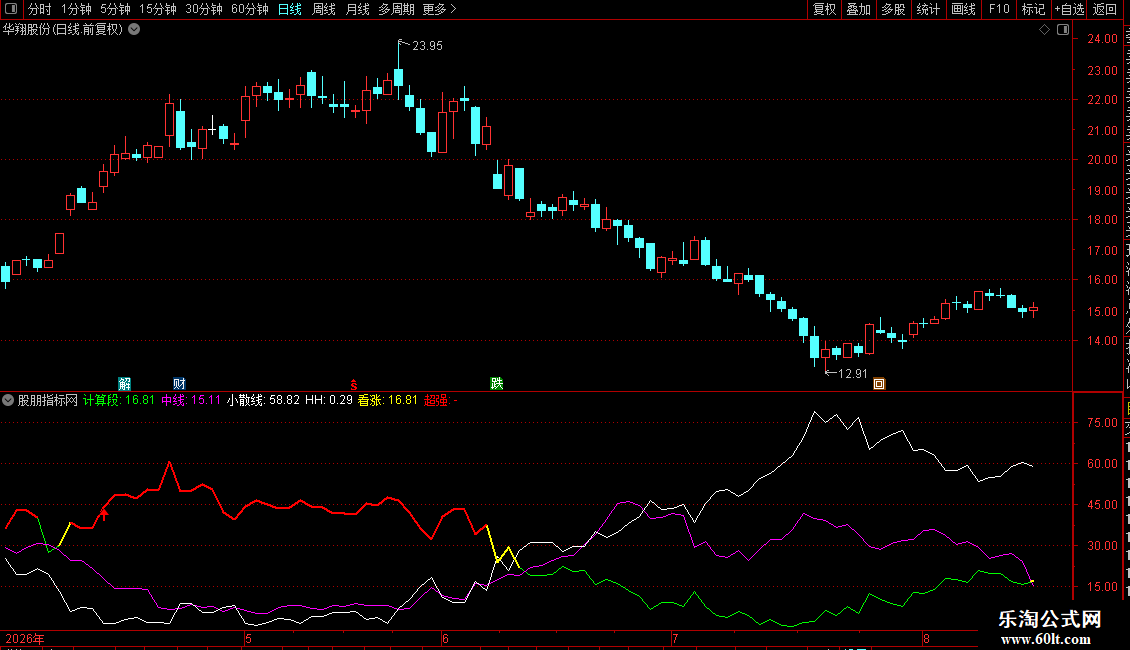Viewport: 1130px width, 650px height.
Task: Click the panel layout icon at top-left
Action: click(x=11, y=9)
